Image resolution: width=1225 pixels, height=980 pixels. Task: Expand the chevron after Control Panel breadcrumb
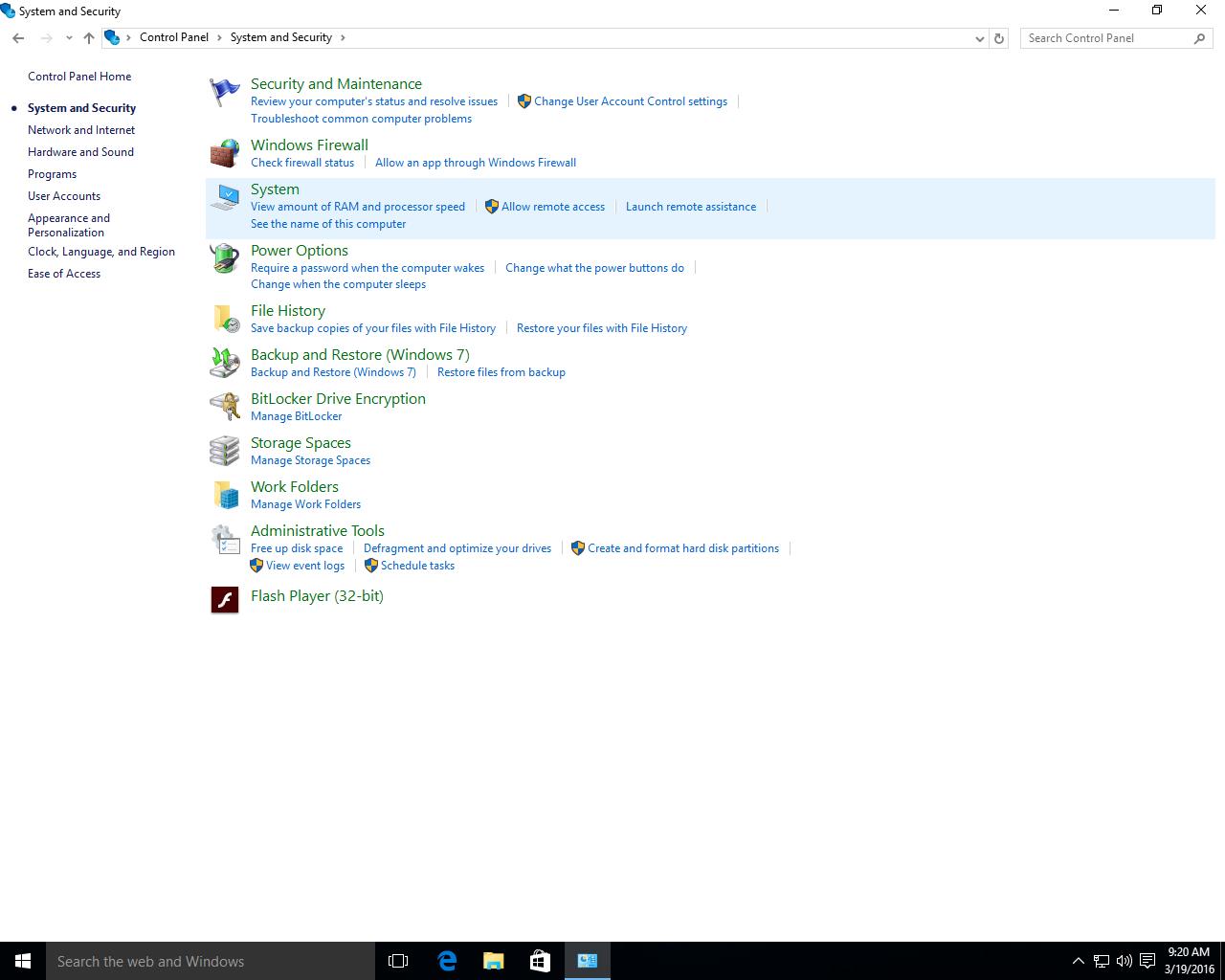(x=219, y=37)
